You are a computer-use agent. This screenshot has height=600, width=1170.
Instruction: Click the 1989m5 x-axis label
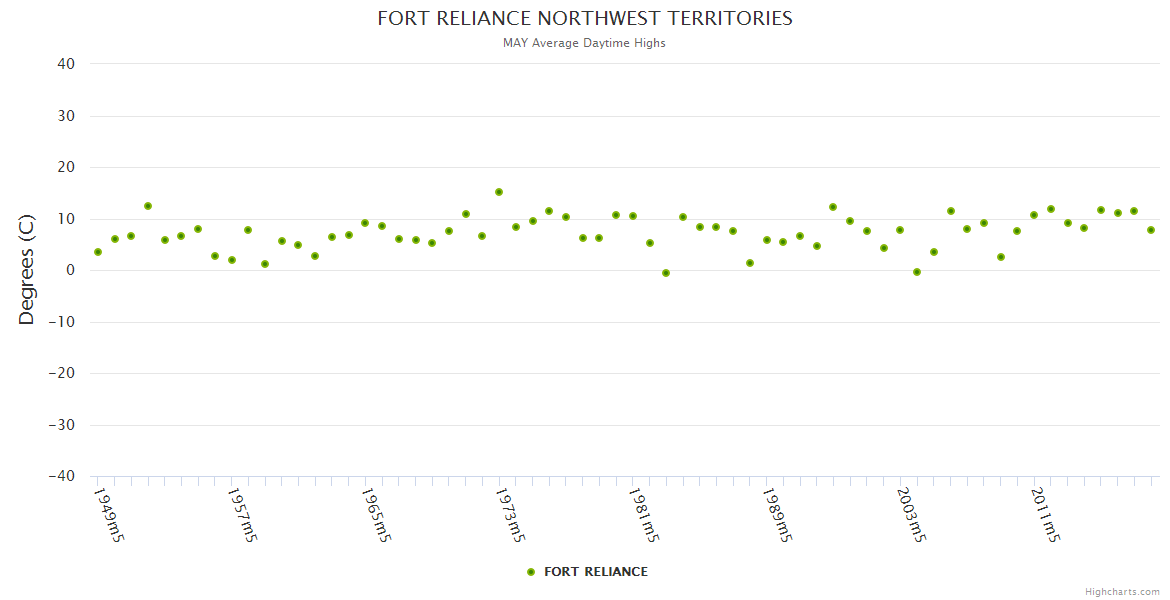[778, 515]
